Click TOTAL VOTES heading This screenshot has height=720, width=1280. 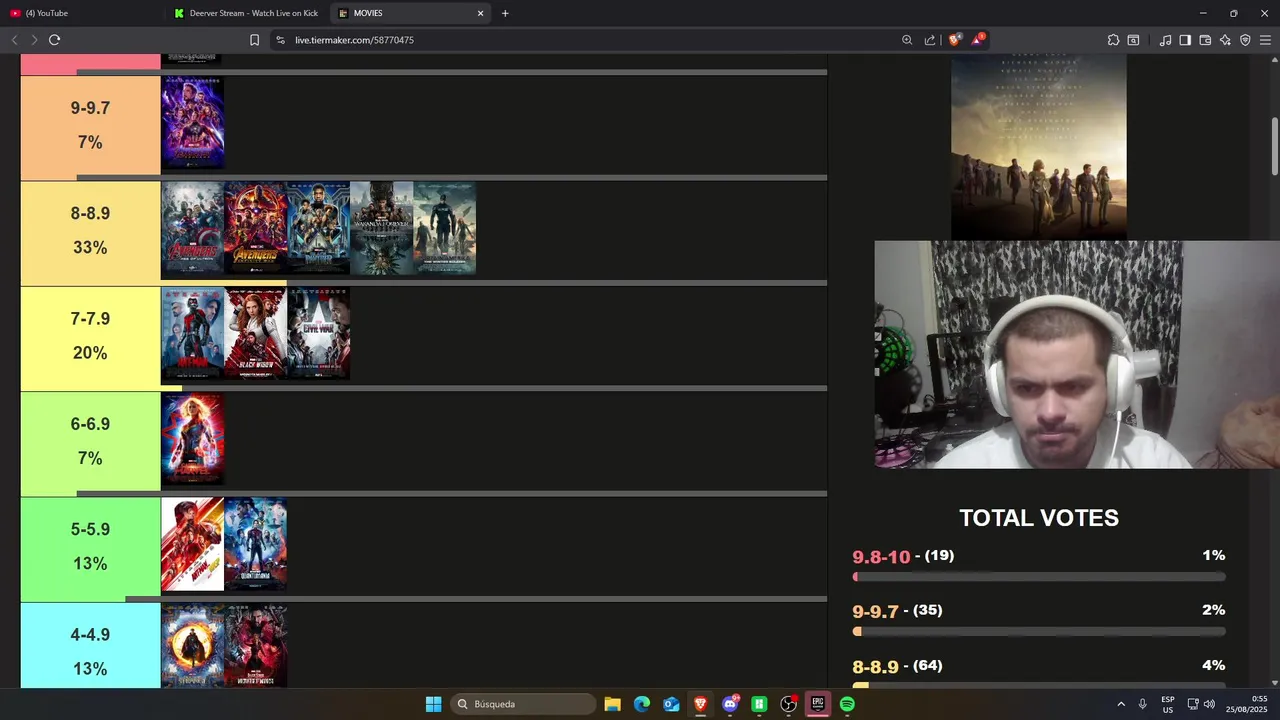1039,518
